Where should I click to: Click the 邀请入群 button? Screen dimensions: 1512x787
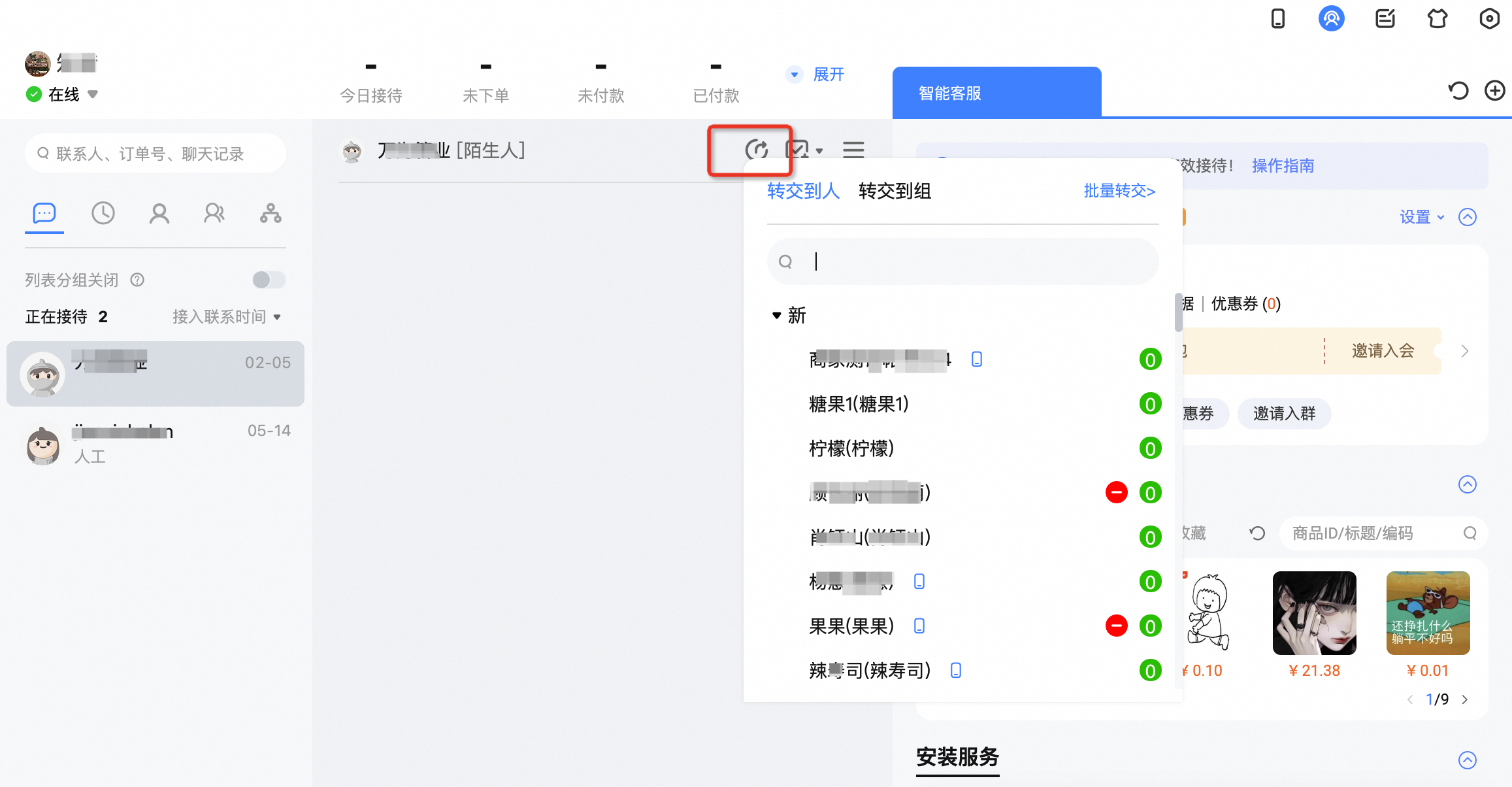click(x=1284, y=414)
